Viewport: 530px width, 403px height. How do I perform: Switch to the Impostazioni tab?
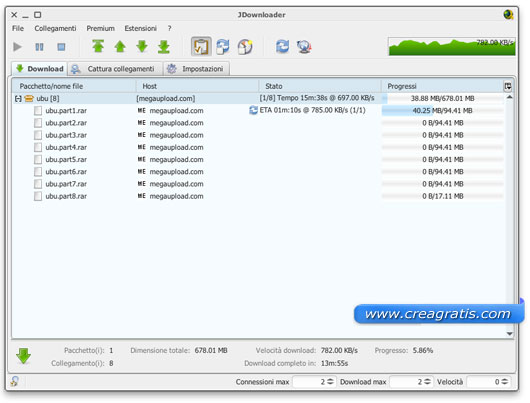tap(196, 69)
